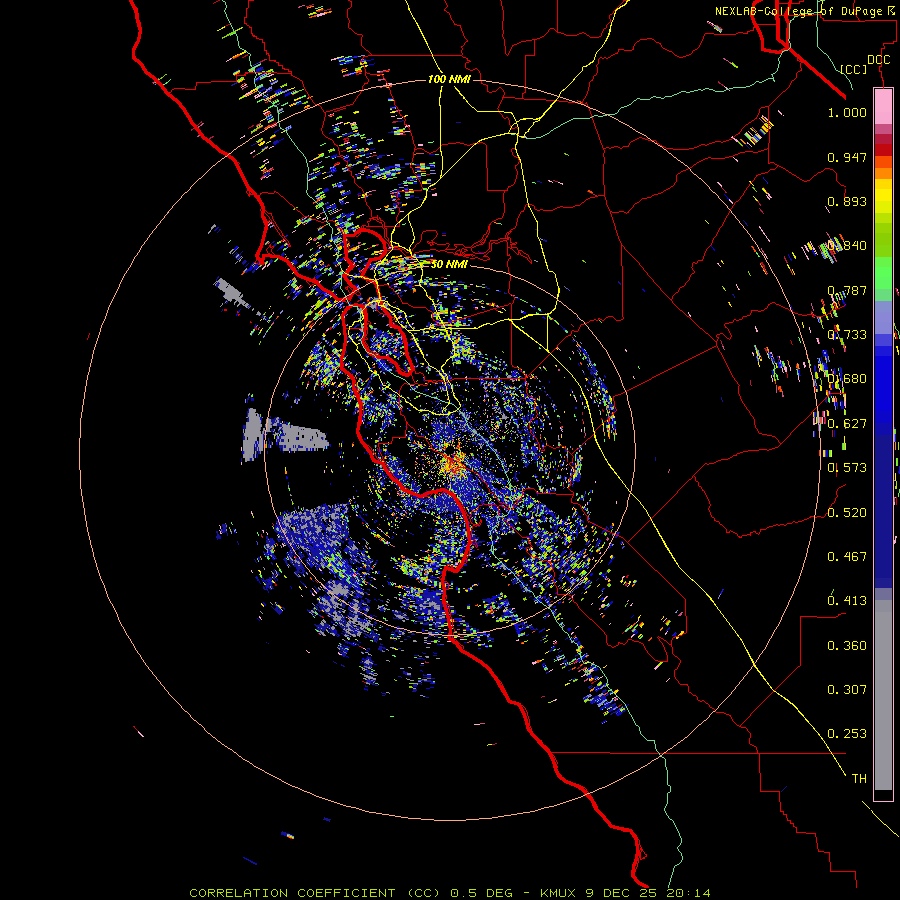Click the [CC] color bar units label
This screenshot has height=900, width=900.
[x=854, y=69]
